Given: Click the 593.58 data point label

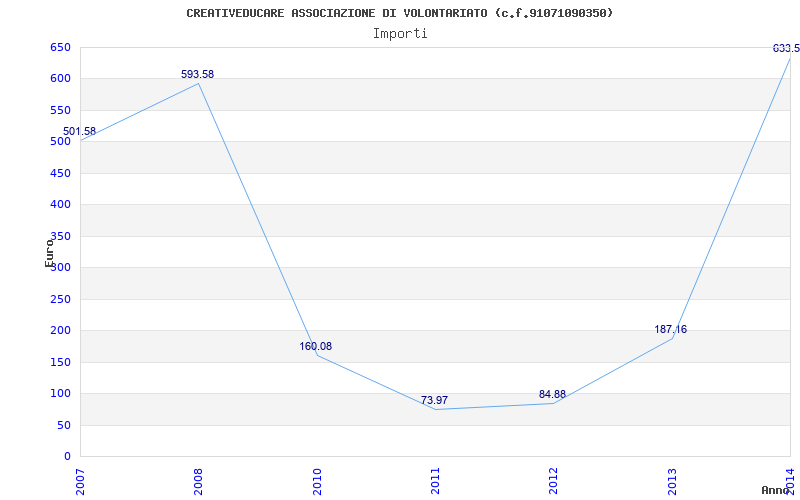Looking at the screenshot, I should point(197,74).
